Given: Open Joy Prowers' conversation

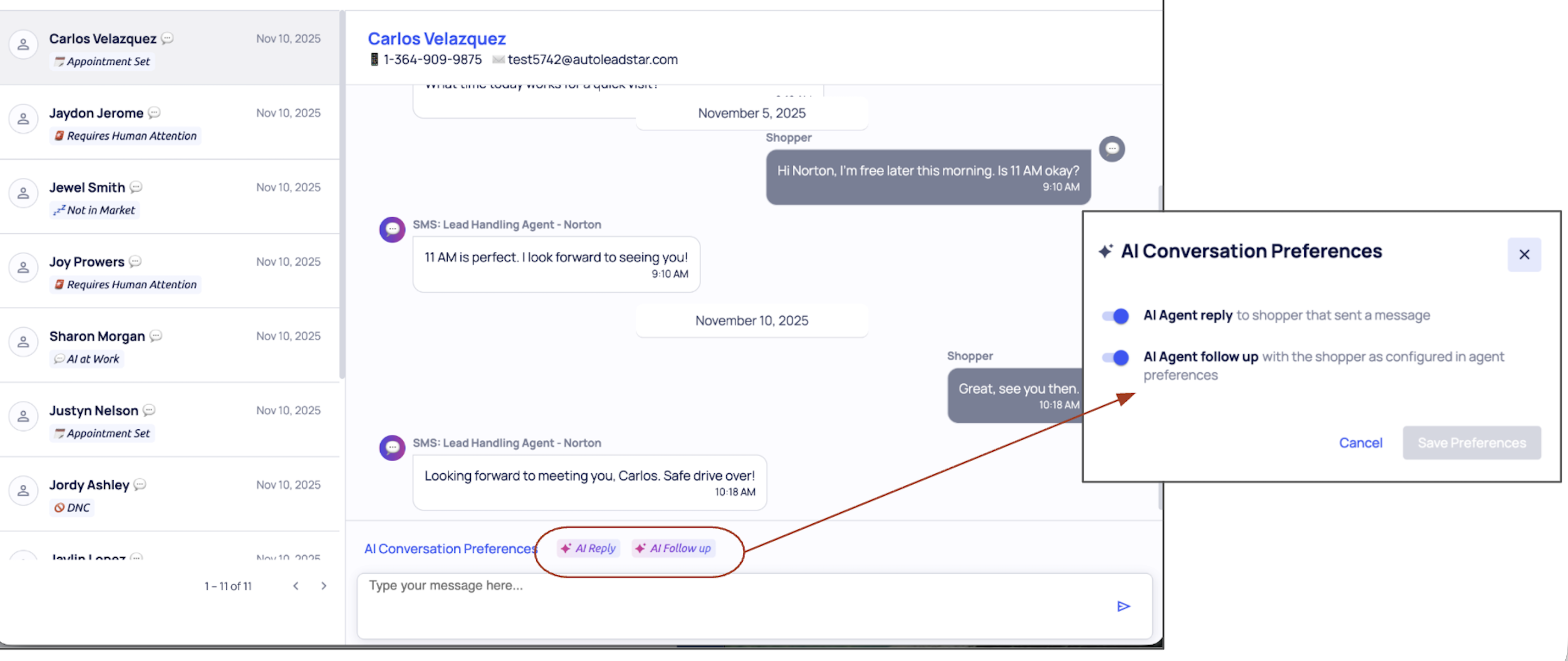Looking at the screenshot, I should pyautogui.click(x=169, y=271).
